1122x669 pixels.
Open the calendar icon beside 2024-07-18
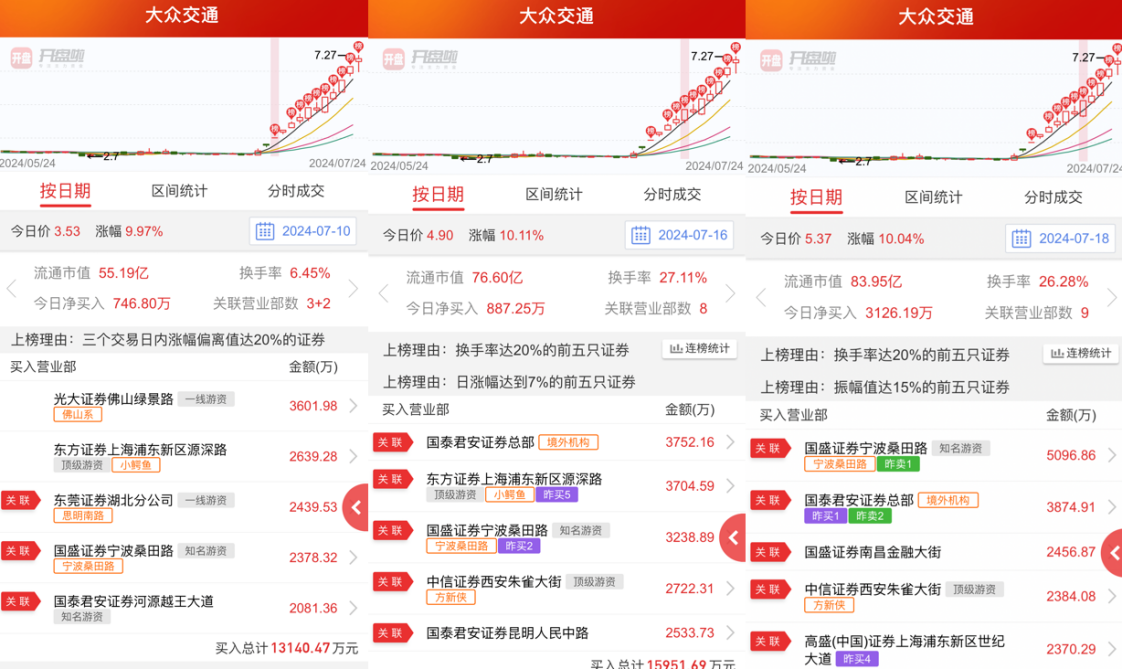pos(1021,238)
